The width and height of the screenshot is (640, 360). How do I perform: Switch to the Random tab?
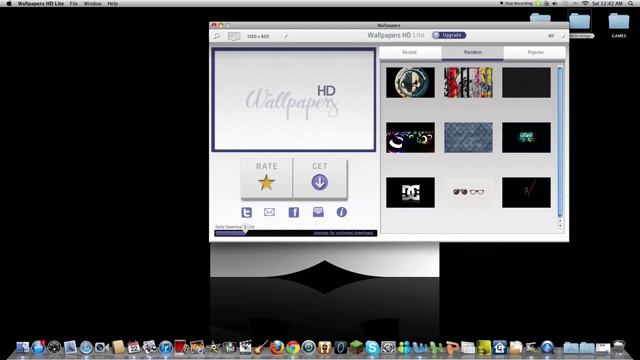coord(473,52)
